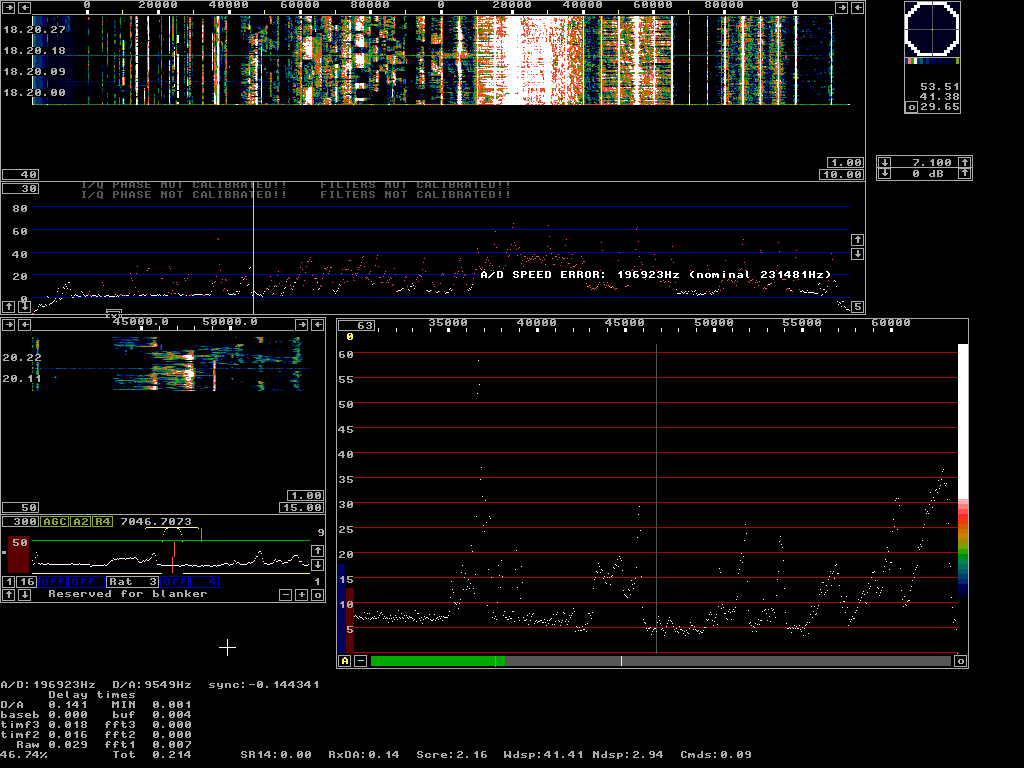This screenshot has height=768, width=1024.
Task: Click the '15.00' box in high-resolution waterfall
Action: (x=302, y=508)
